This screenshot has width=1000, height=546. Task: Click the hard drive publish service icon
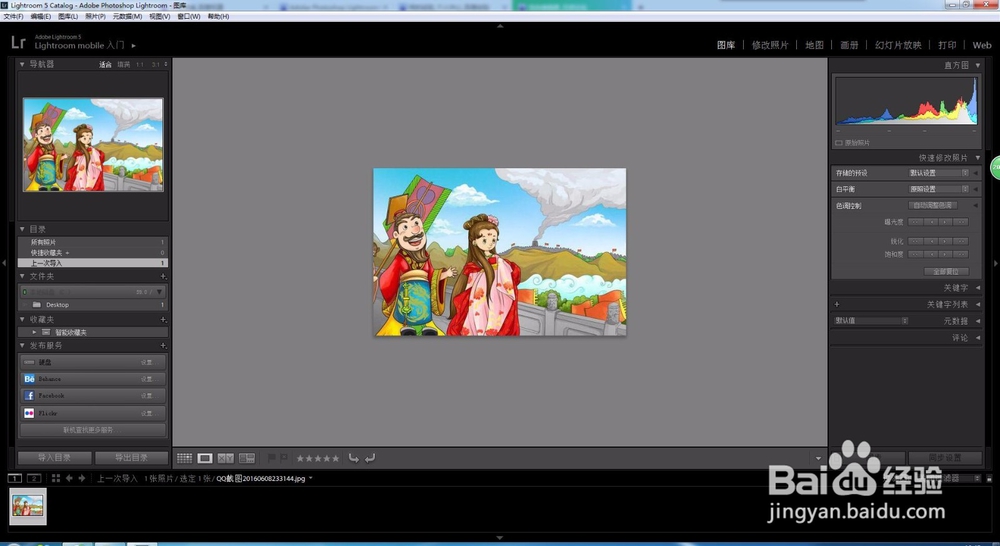click(x=29, y=362)
